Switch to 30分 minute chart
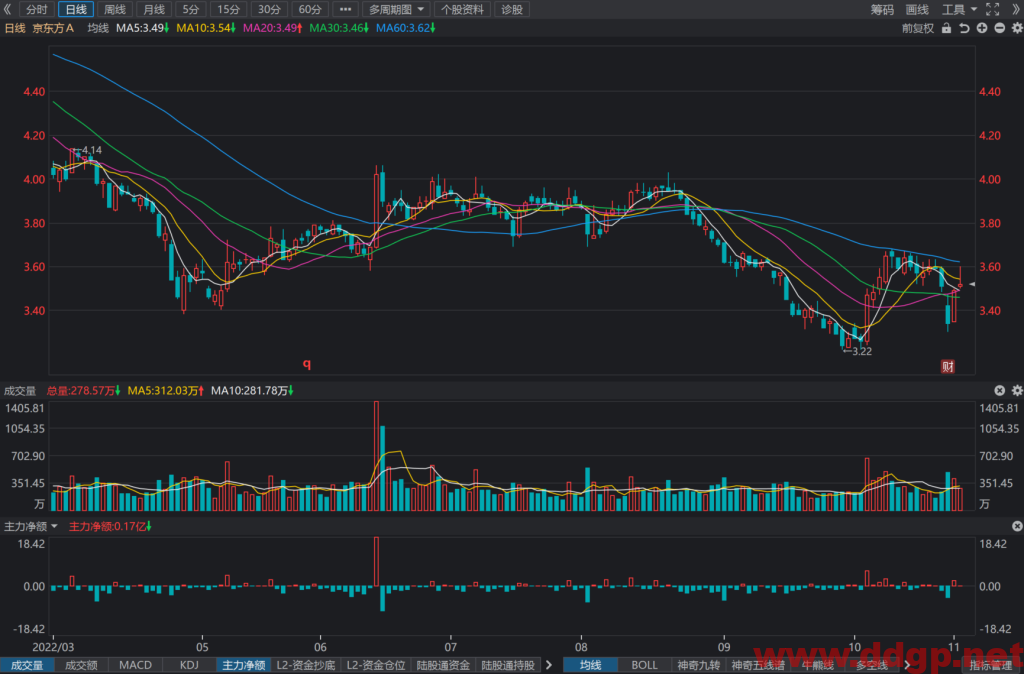 pos(269,9)
